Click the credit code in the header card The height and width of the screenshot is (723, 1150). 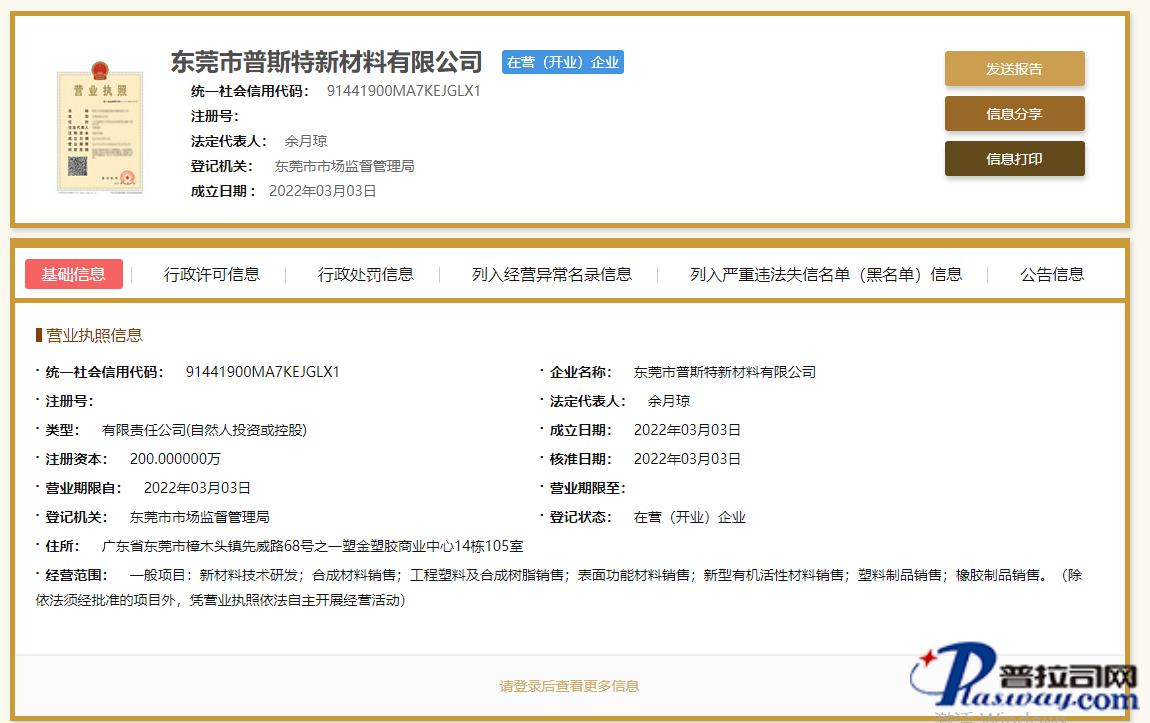click(x=404, y=91)
